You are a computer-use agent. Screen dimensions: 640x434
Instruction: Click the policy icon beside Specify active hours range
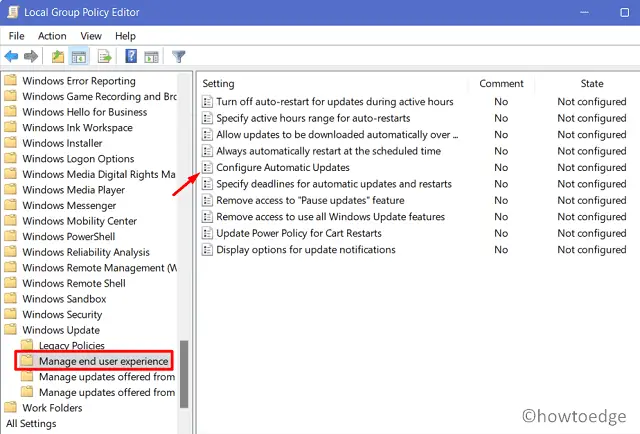click(x=207, y=118)
